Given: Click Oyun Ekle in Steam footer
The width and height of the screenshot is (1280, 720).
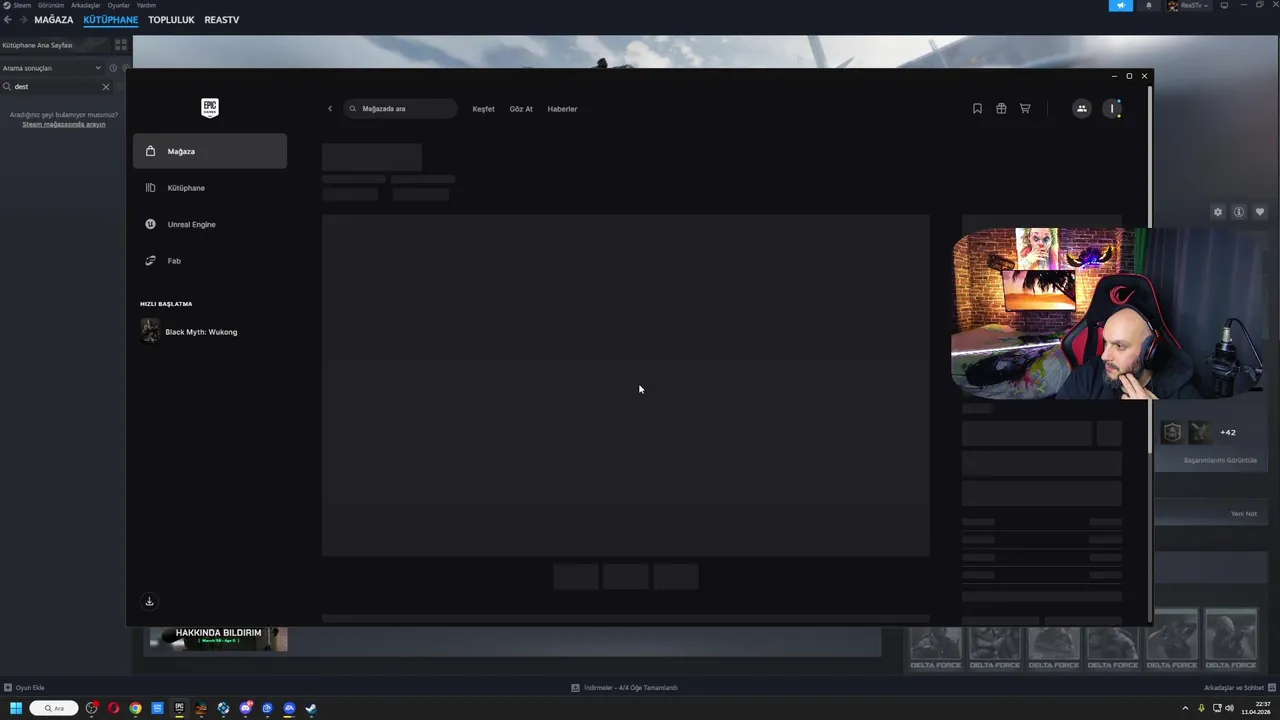Looking at the screenshot, I should 24,687.
